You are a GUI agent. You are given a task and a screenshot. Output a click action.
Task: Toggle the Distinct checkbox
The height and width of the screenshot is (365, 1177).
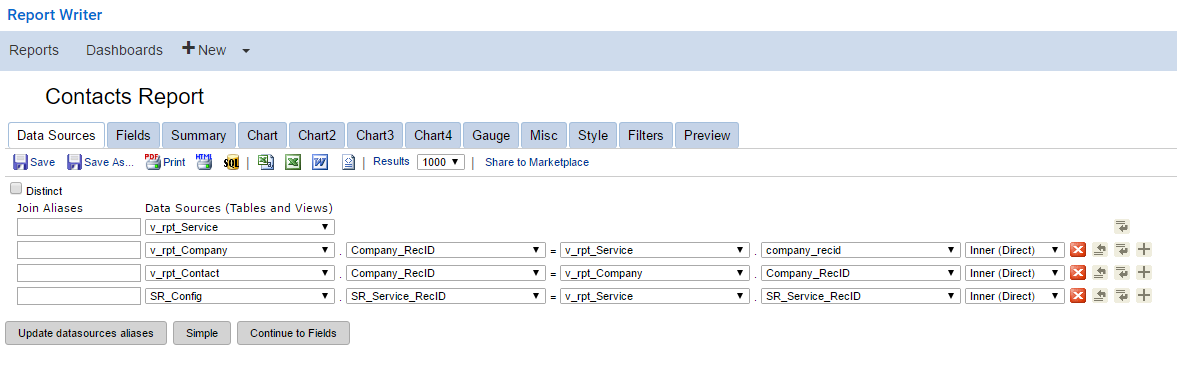[17, 189]
